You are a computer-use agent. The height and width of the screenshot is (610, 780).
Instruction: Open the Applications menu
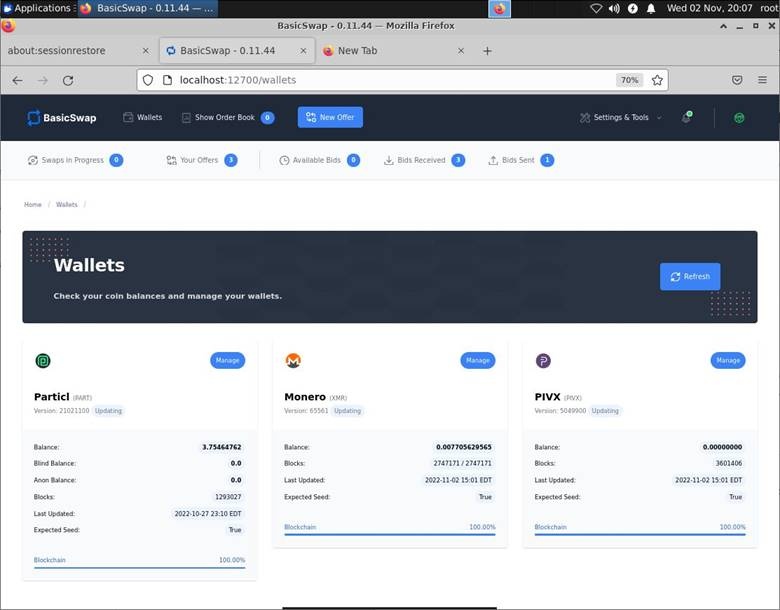[38, 8]
